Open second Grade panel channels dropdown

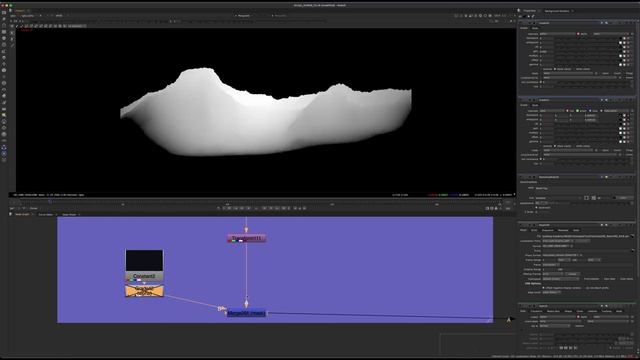[x=552, y=111]
